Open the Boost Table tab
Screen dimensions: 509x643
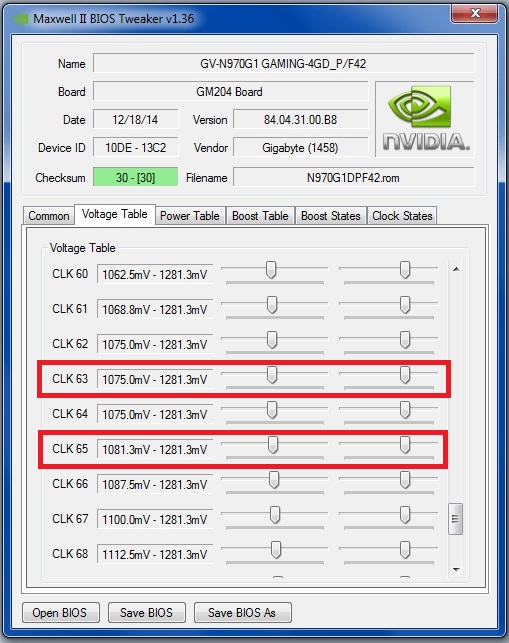[x=260, y=216]
